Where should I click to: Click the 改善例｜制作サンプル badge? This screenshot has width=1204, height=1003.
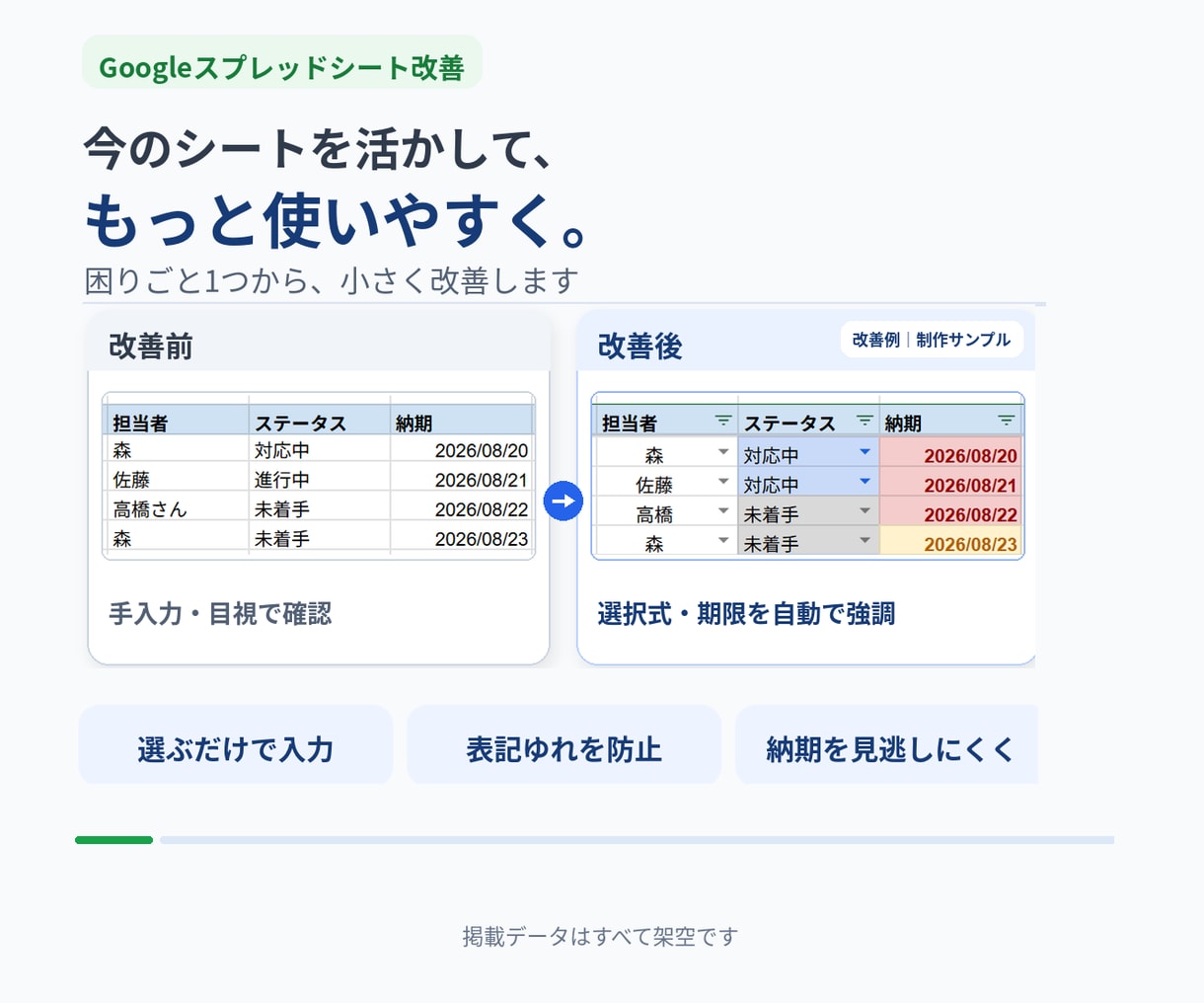tap(932, 340)
